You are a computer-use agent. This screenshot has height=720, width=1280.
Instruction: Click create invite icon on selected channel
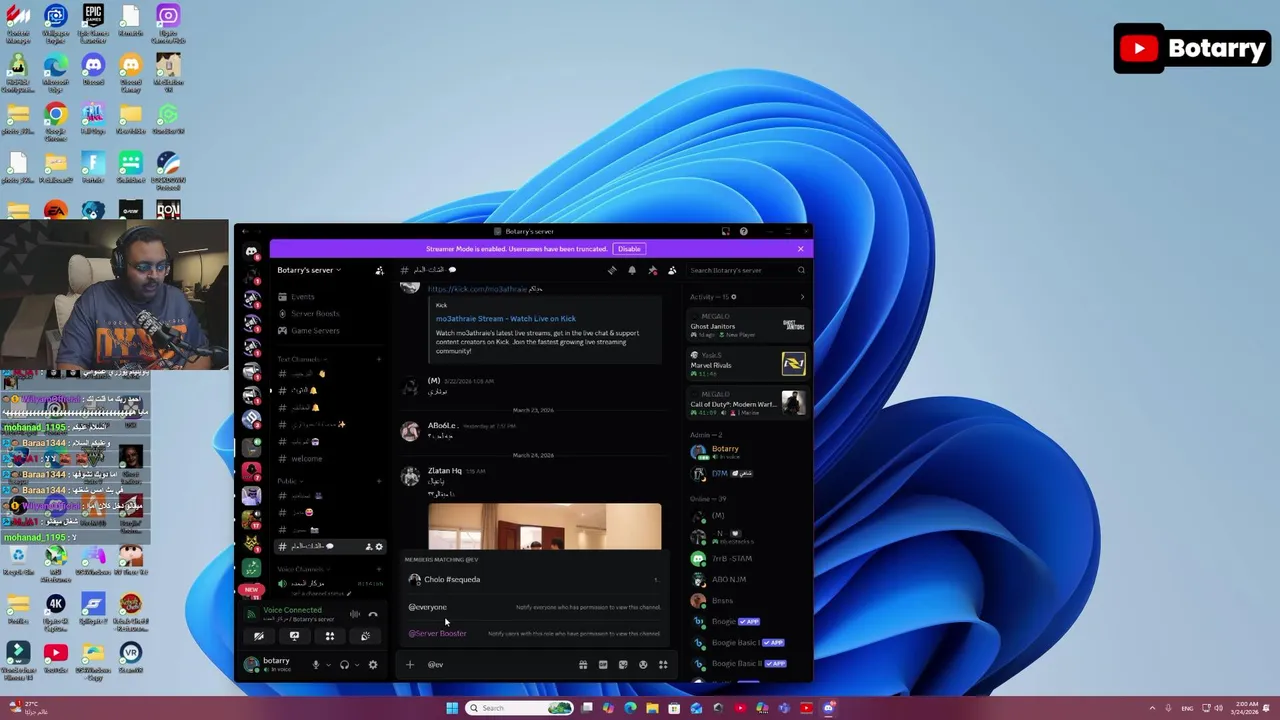[368, 547]
